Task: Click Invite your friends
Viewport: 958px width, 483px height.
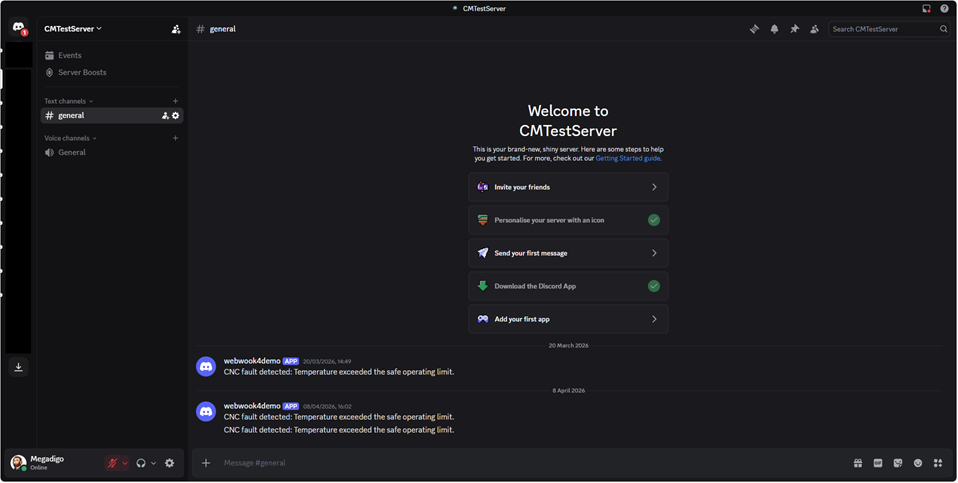Action: point(568,187)
